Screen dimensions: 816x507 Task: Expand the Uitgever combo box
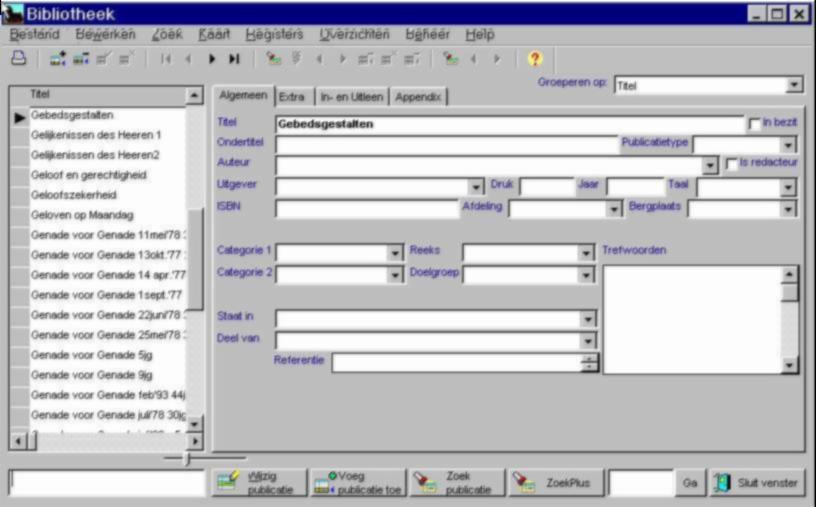[x=476, y=187]
